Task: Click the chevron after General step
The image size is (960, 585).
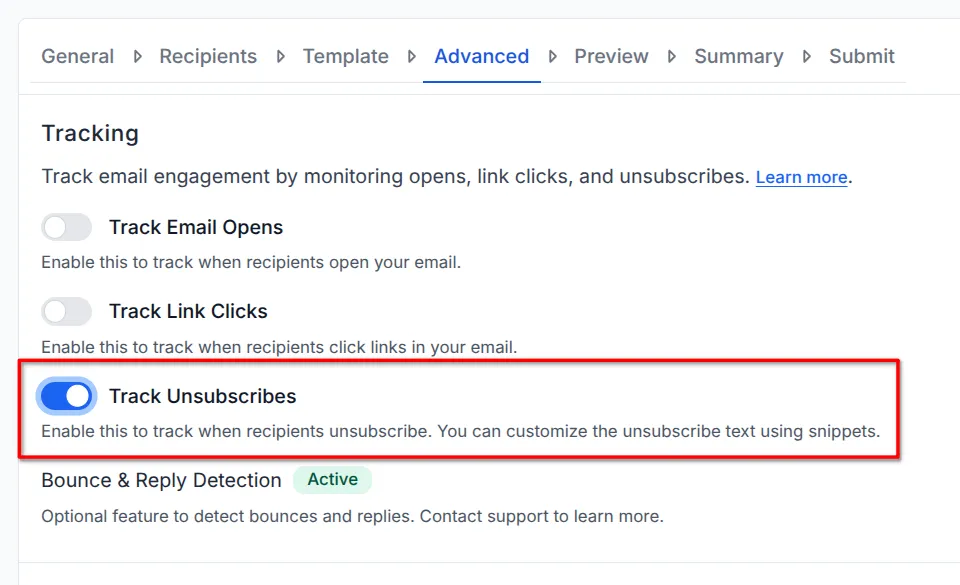Action: (x=137, y=57)
